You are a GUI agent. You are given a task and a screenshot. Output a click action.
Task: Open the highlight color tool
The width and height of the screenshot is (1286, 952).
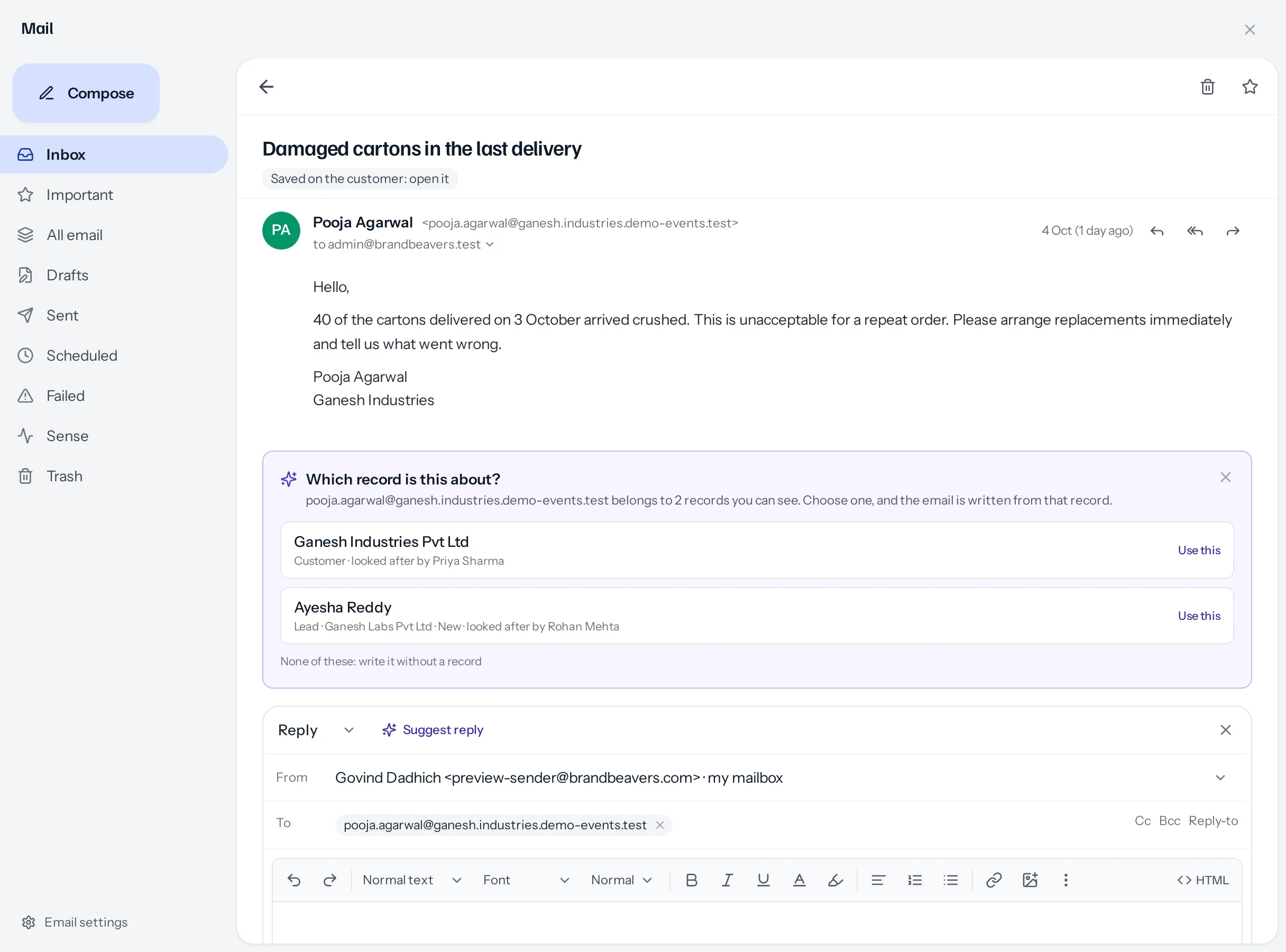[x=835, y=880]
